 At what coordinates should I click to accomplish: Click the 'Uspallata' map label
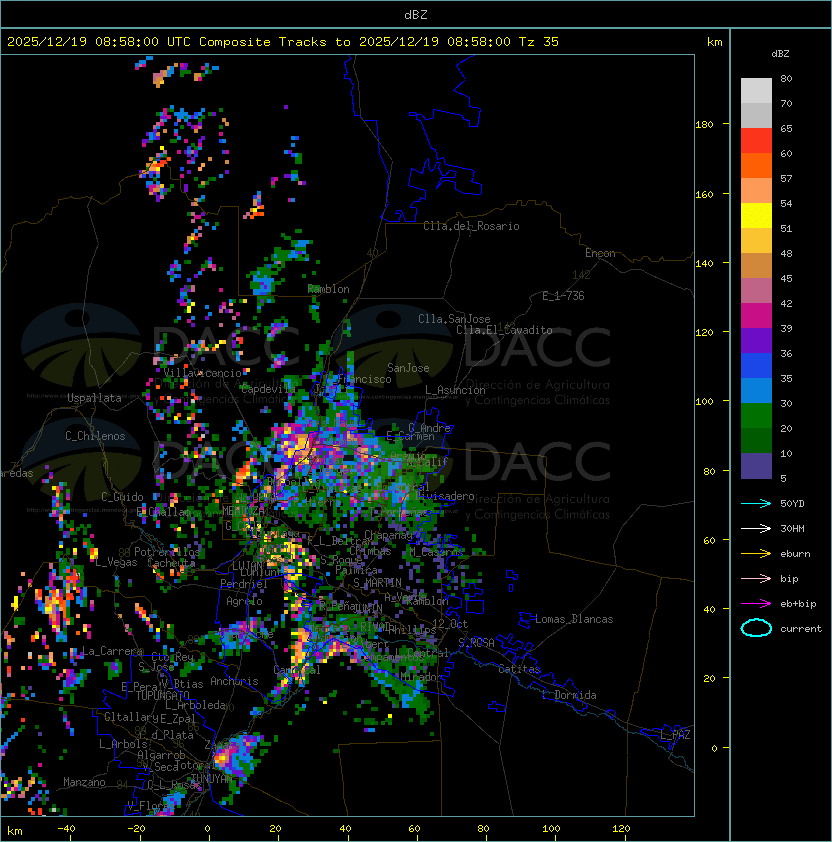94,398
